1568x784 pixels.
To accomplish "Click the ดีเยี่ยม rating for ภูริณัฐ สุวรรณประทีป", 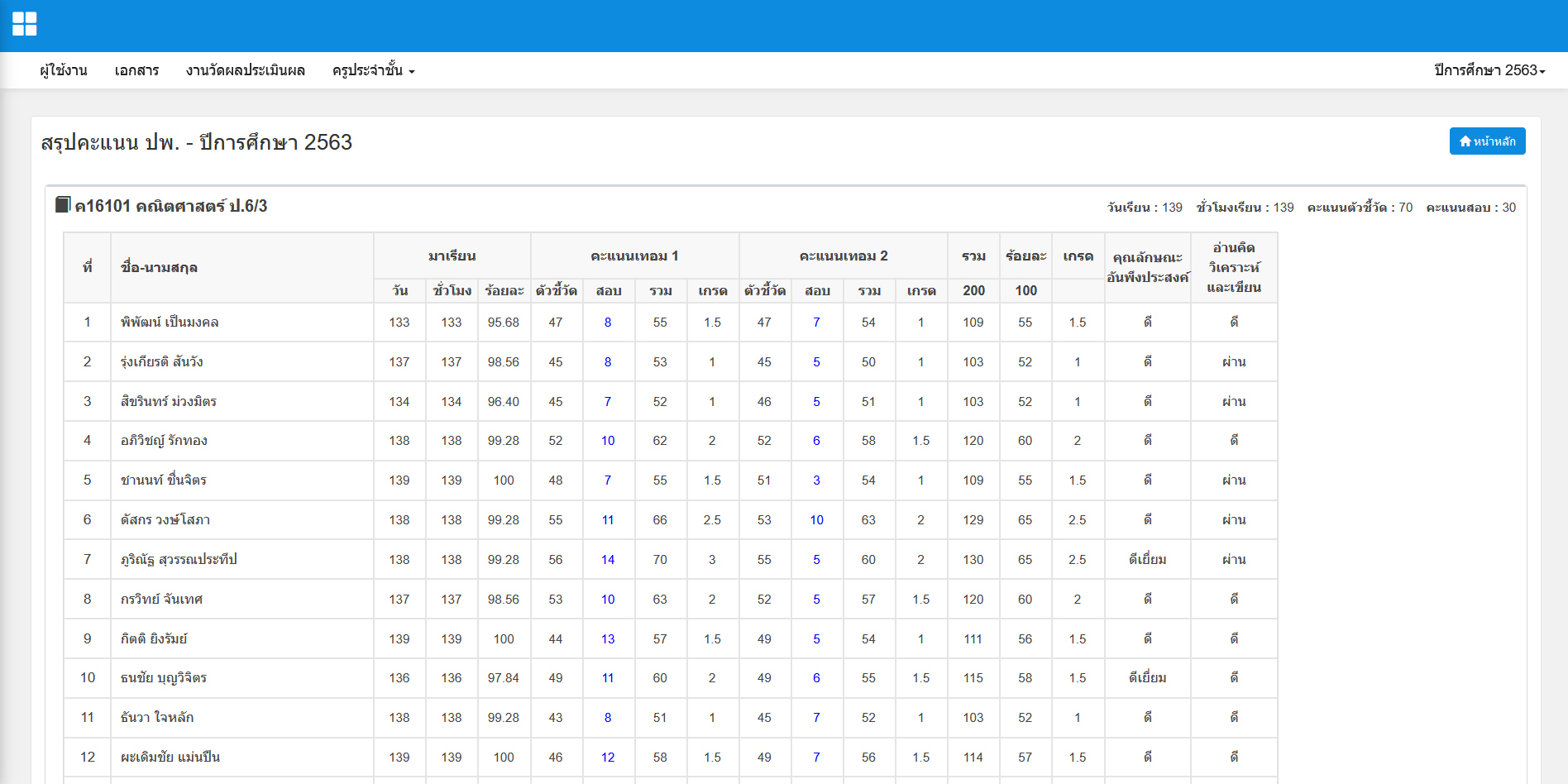I will pyautogui.click(x=1148, y=560).
